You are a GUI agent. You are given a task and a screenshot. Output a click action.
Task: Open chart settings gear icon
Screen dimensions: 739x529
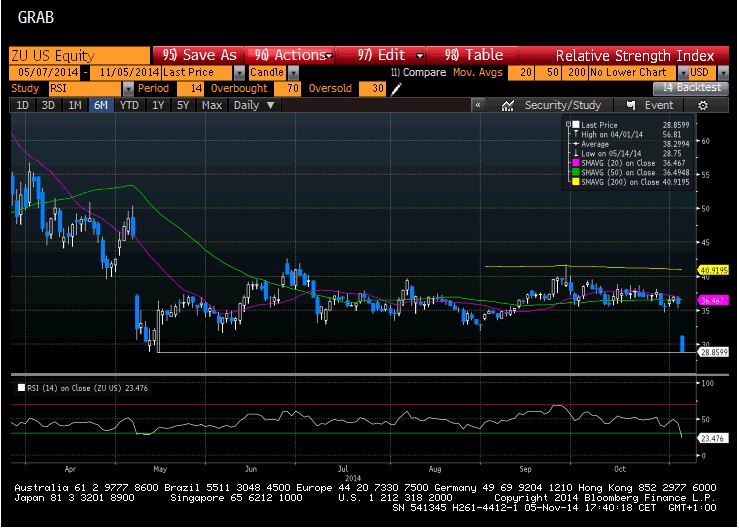point(703,105)
